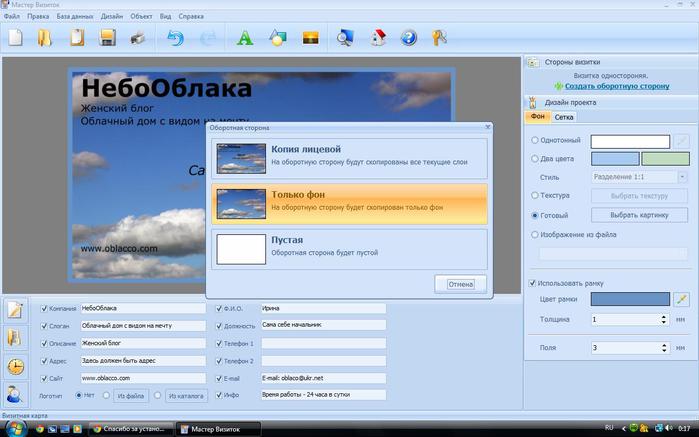699x437 pixels.
Task: Open the Стиль dropdown list
Action: click(683, 176)
